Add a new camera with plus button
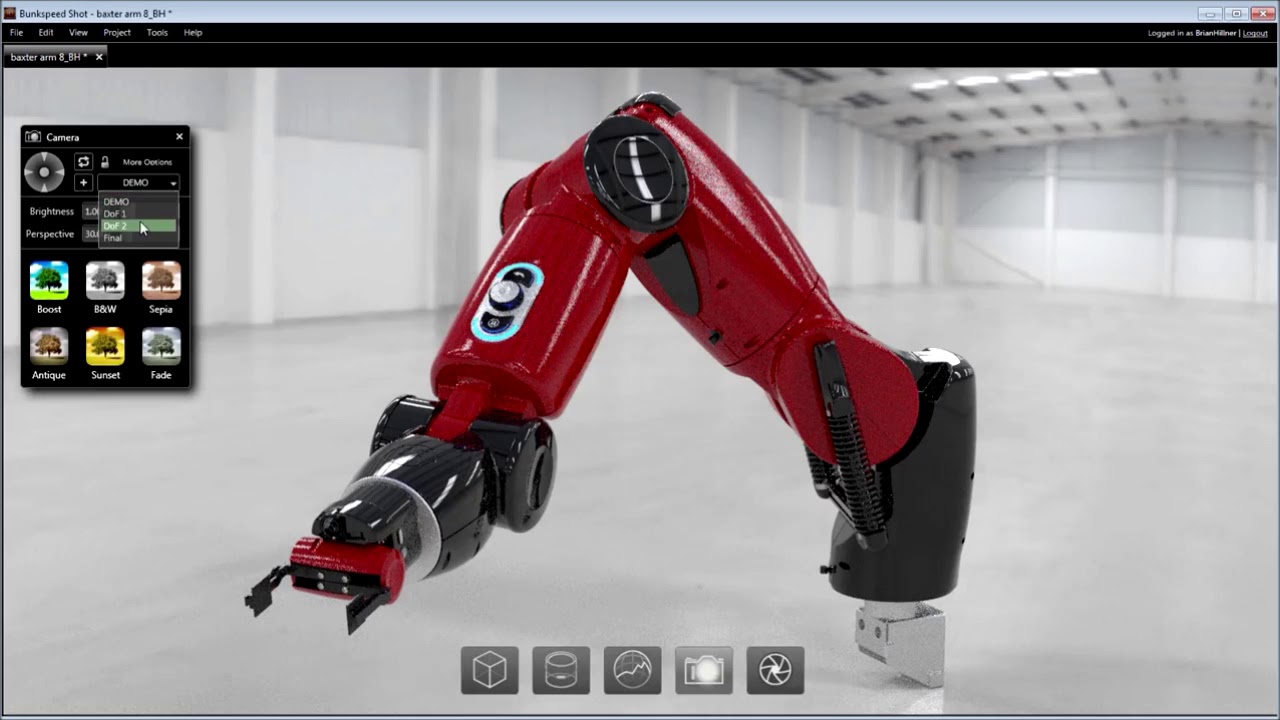The image size is (1280, 720). [84, 183]
